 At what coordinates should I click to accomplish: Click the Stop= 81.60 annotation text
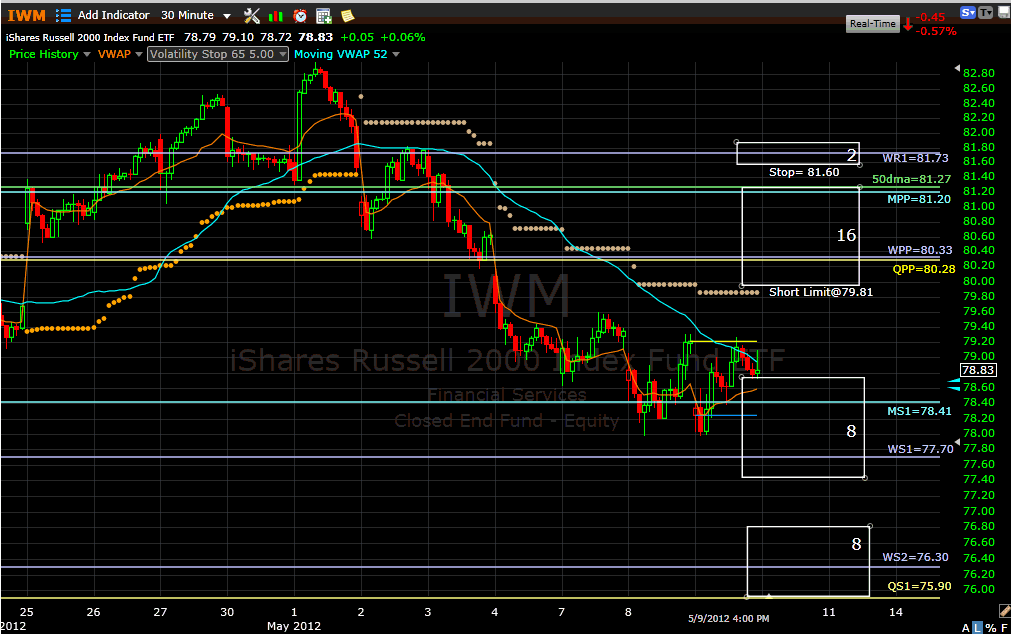click(804, 172)
